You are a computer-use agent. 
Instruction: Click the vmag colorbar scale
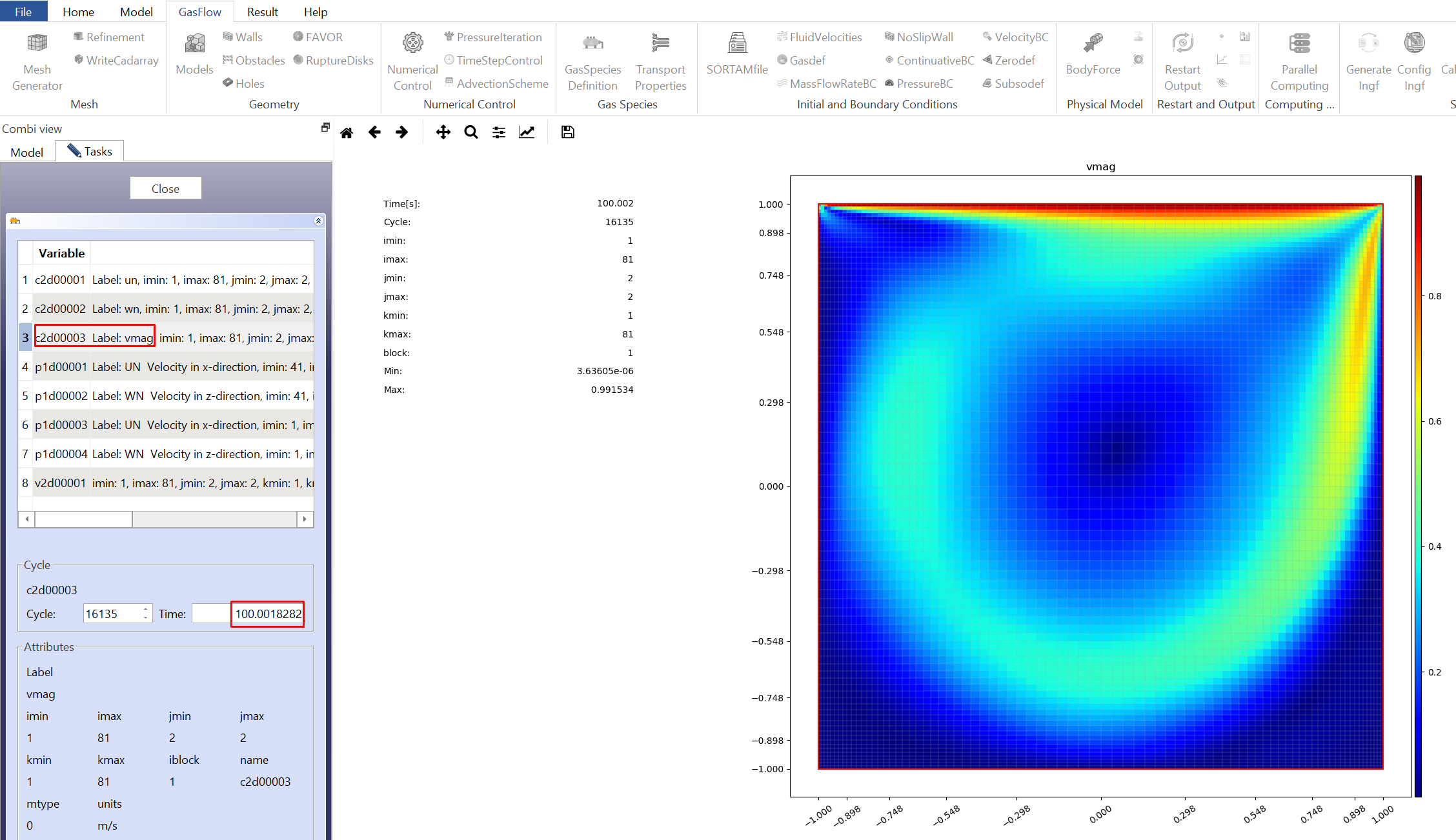pyautogui.click(x=1418, y=486)
